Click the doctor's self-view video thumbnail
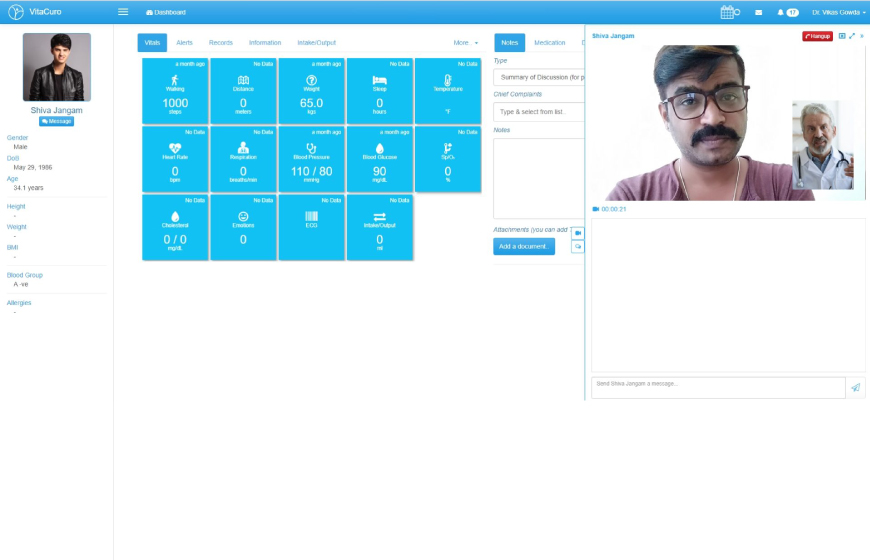 823,145
